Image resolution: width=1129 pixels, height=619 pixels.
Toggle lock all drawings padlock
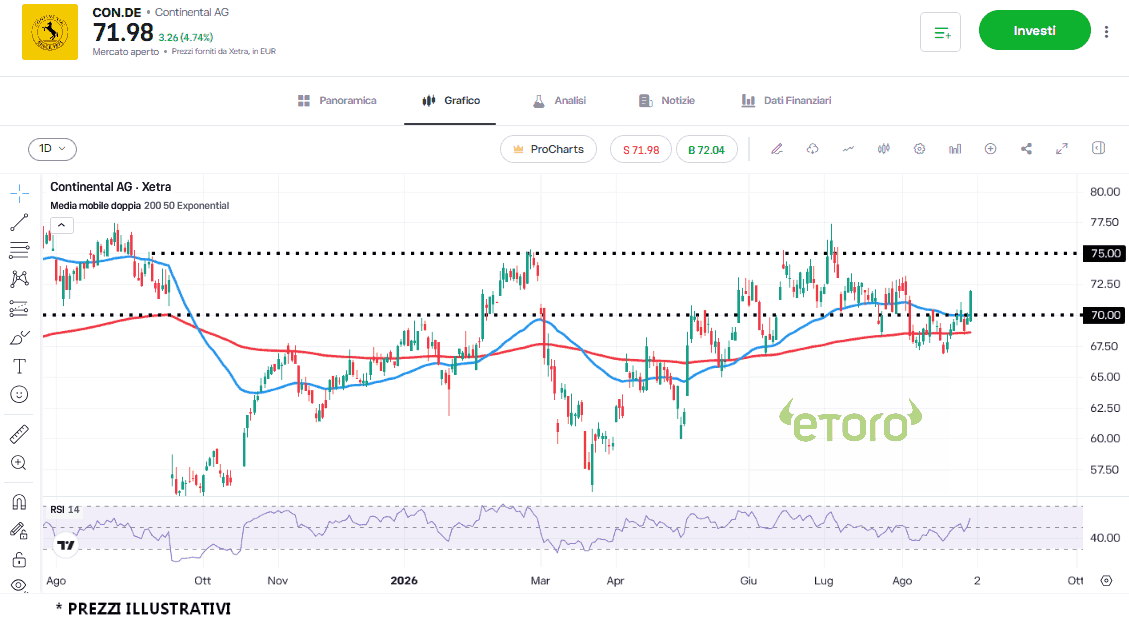(x=19, y=559)
